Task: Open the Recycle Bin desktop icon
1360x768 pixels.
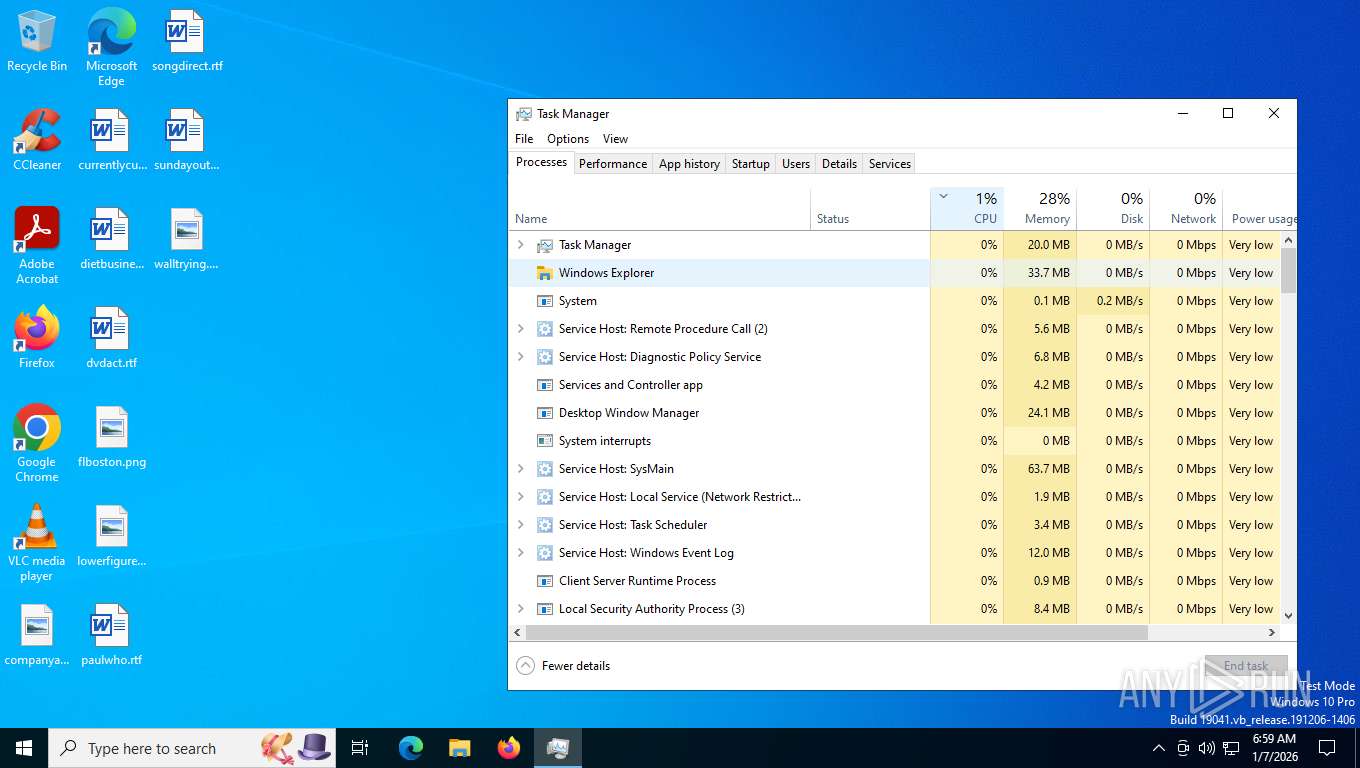Action: pos(37,42)
